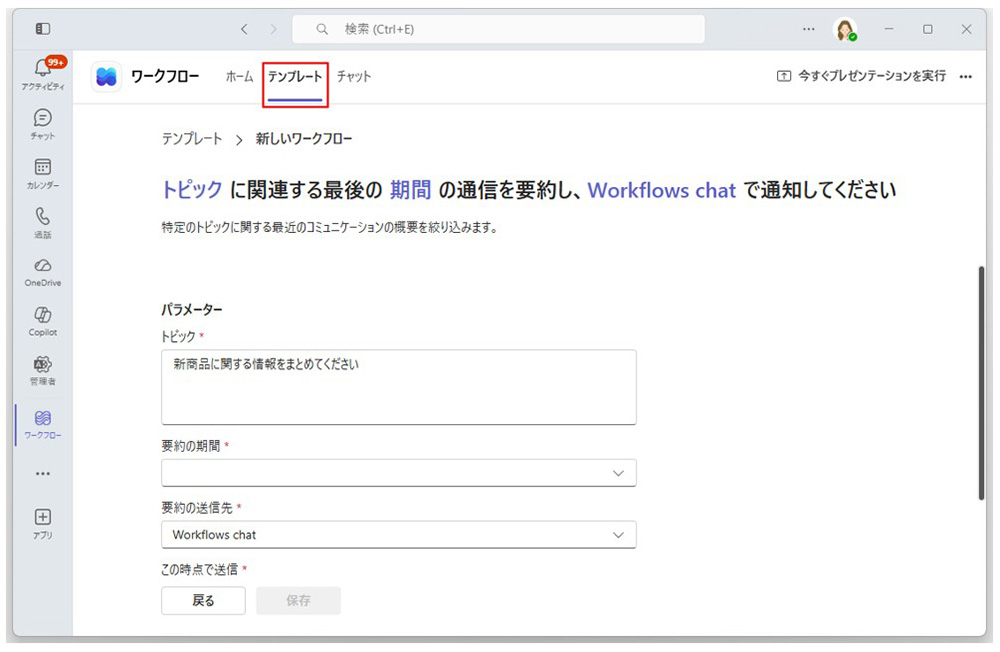Click into the トピック text area
Image resolution: width=1000 pixels, height=652 pixels.
399,387
